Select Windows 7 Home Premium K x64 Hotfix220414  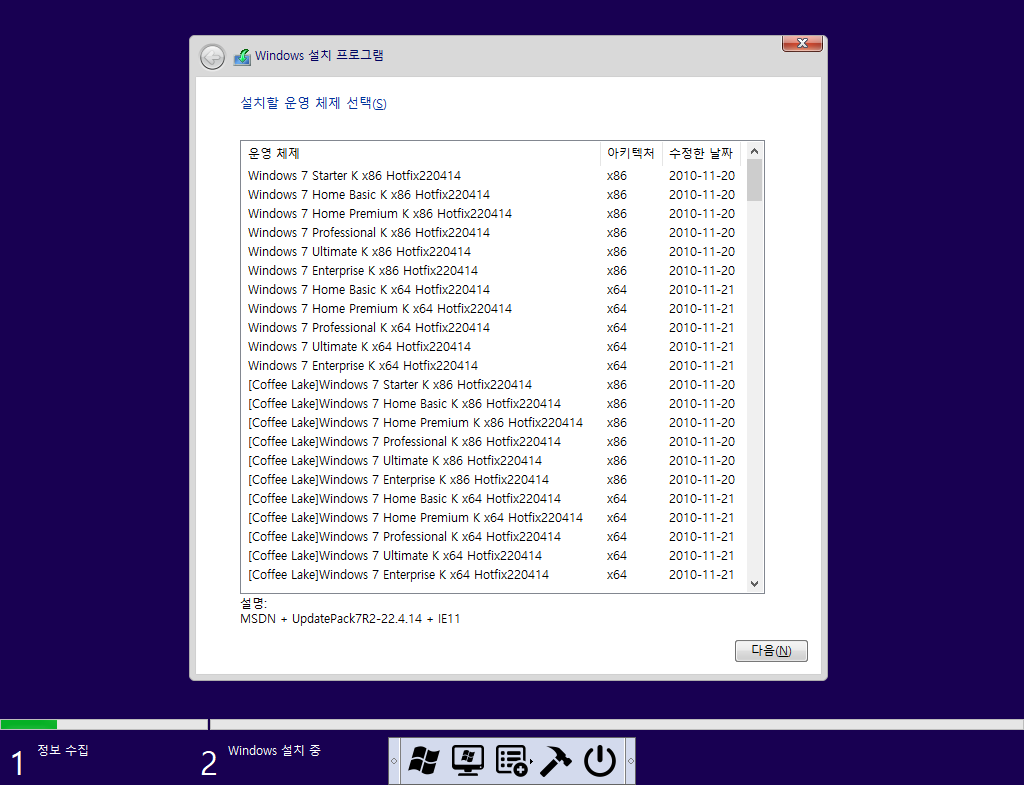492,308
